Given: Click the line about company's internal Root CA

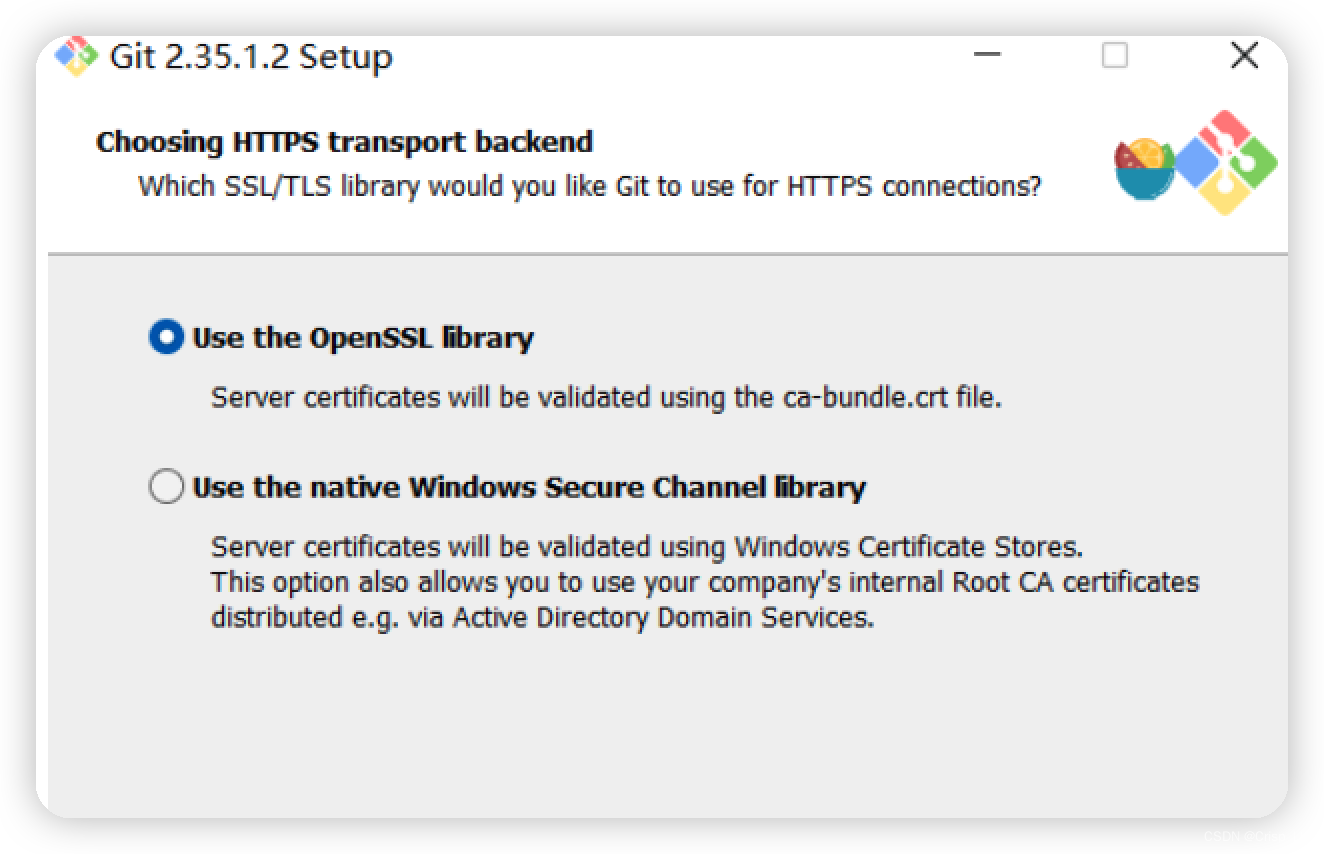Looking at the screenshot, I should [x=705, y=582].
